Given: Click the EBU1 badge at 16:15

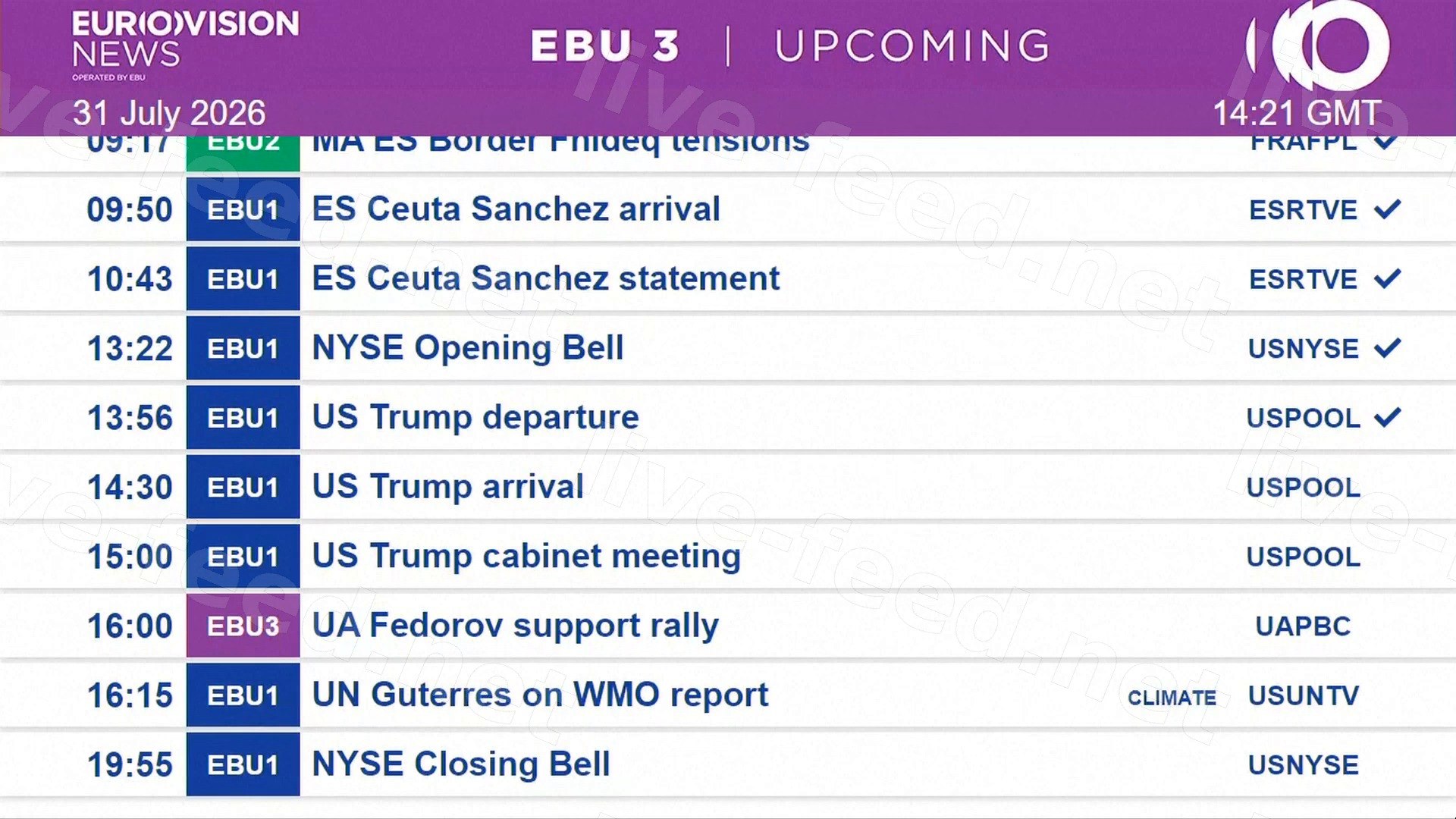Looking at the screenshot, I should click(243, 695).
